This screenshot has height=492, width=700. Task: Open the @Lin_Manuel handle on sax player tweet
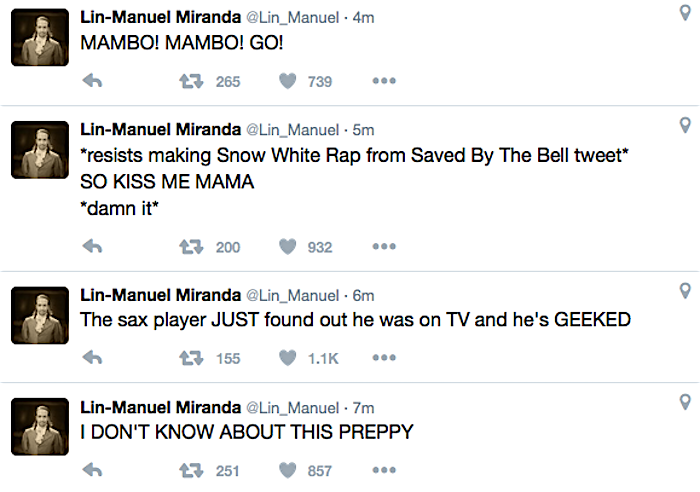pyautogui.click(x=293, y=295)
